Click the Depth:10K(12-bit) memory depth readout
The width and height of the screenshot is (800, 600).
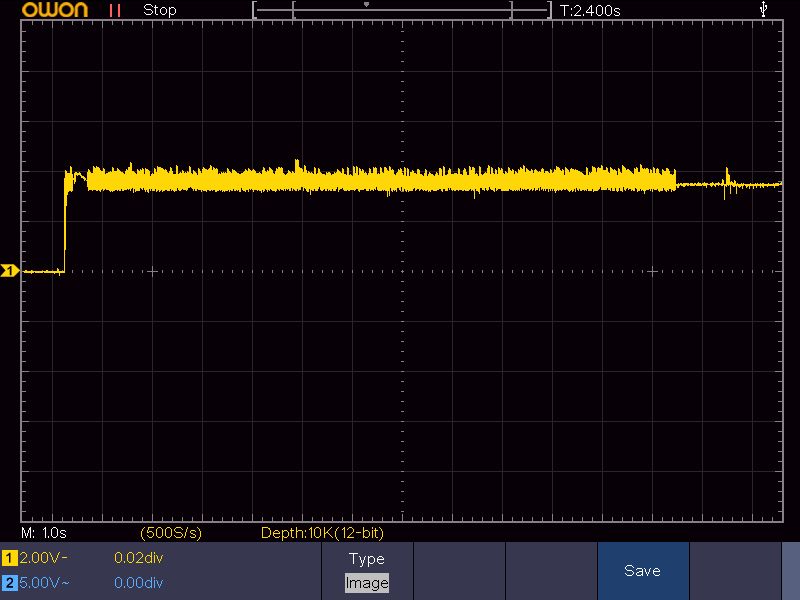click(x=322, y=533)
